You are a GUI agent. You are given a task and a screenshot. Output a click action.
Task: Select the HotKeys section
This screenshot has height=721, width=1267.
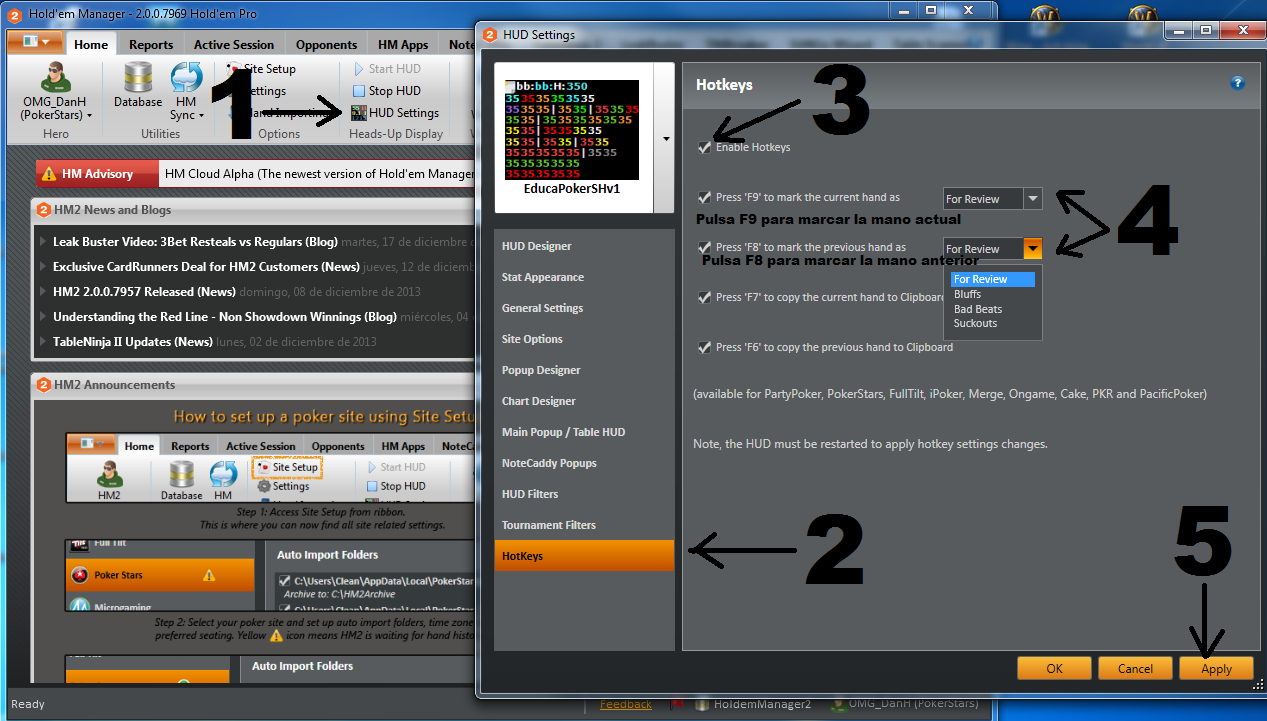tap(584, 556)
